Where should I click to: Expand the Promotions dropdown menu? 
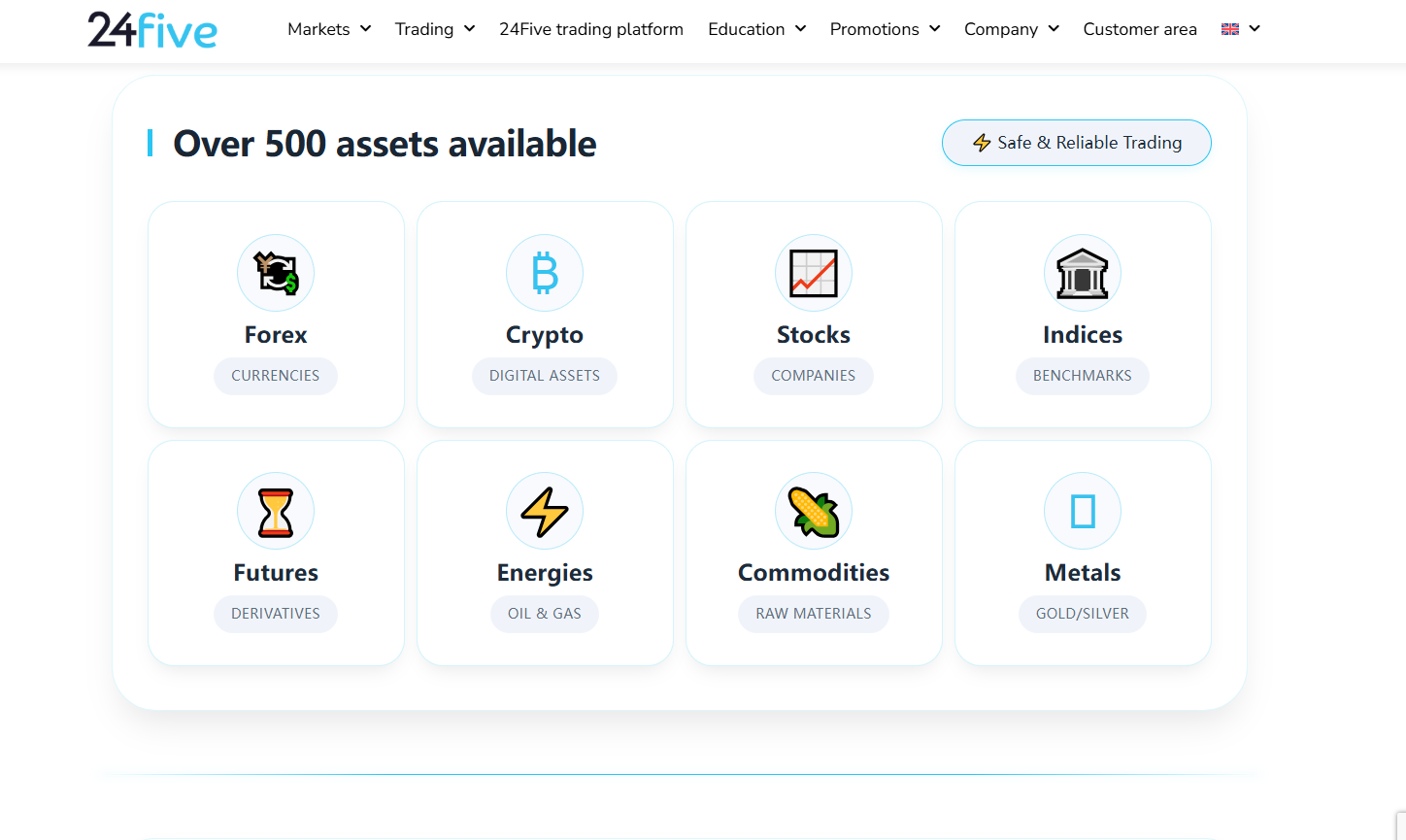point(886,29)
